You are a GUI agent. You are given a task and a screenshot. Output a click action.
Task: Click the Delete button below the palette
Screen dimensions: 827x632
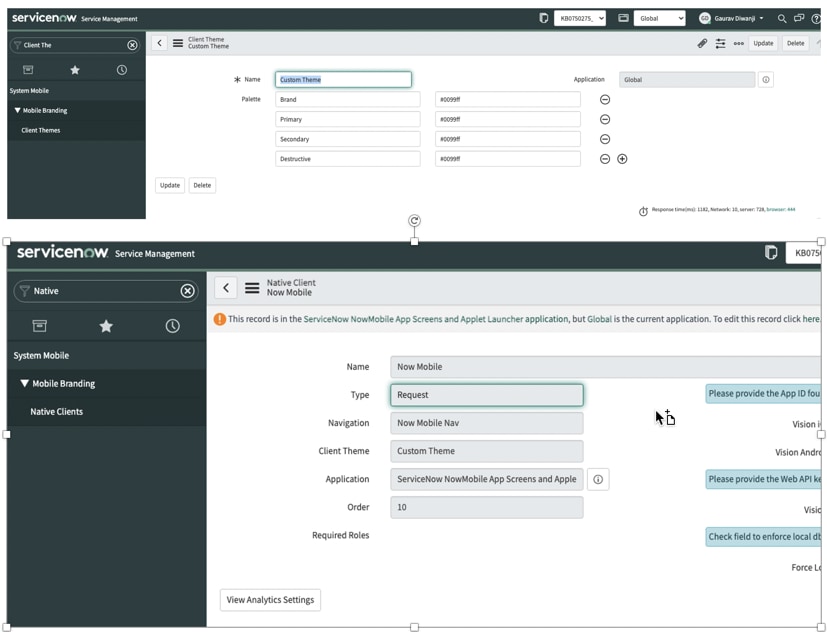click(202, 185)
